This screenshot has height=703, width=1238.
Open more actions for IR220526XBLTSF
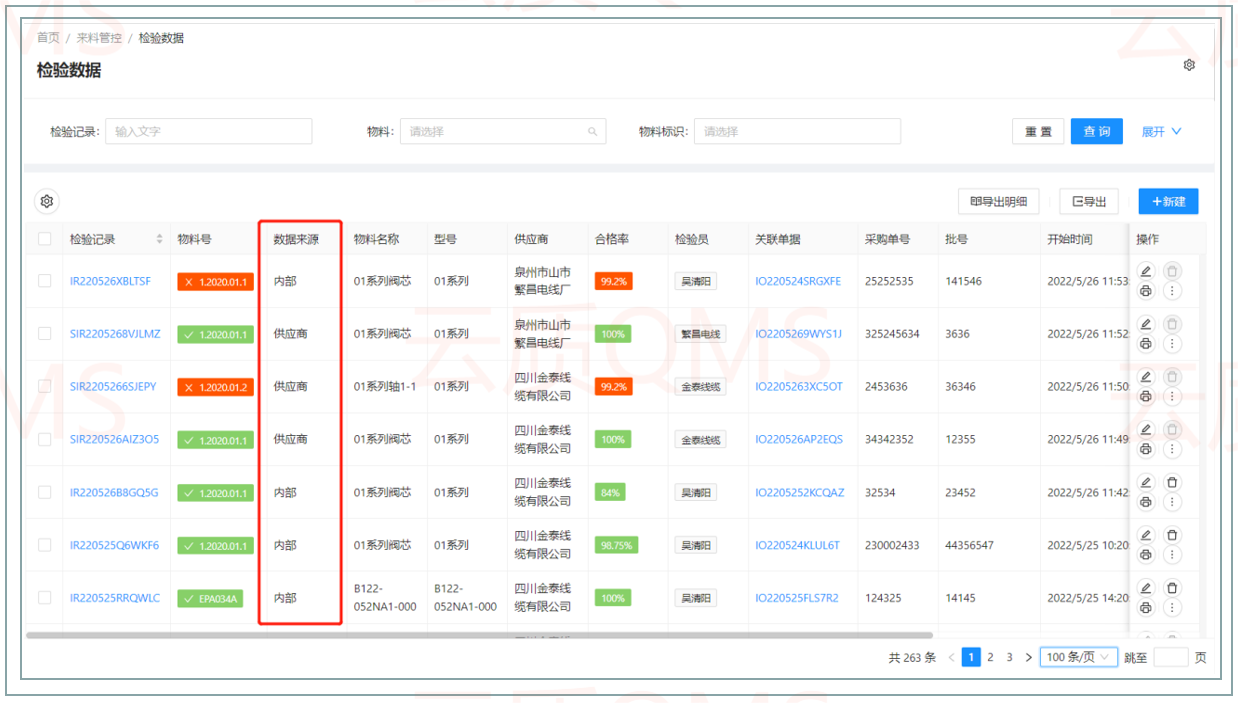pos(1173,291)
